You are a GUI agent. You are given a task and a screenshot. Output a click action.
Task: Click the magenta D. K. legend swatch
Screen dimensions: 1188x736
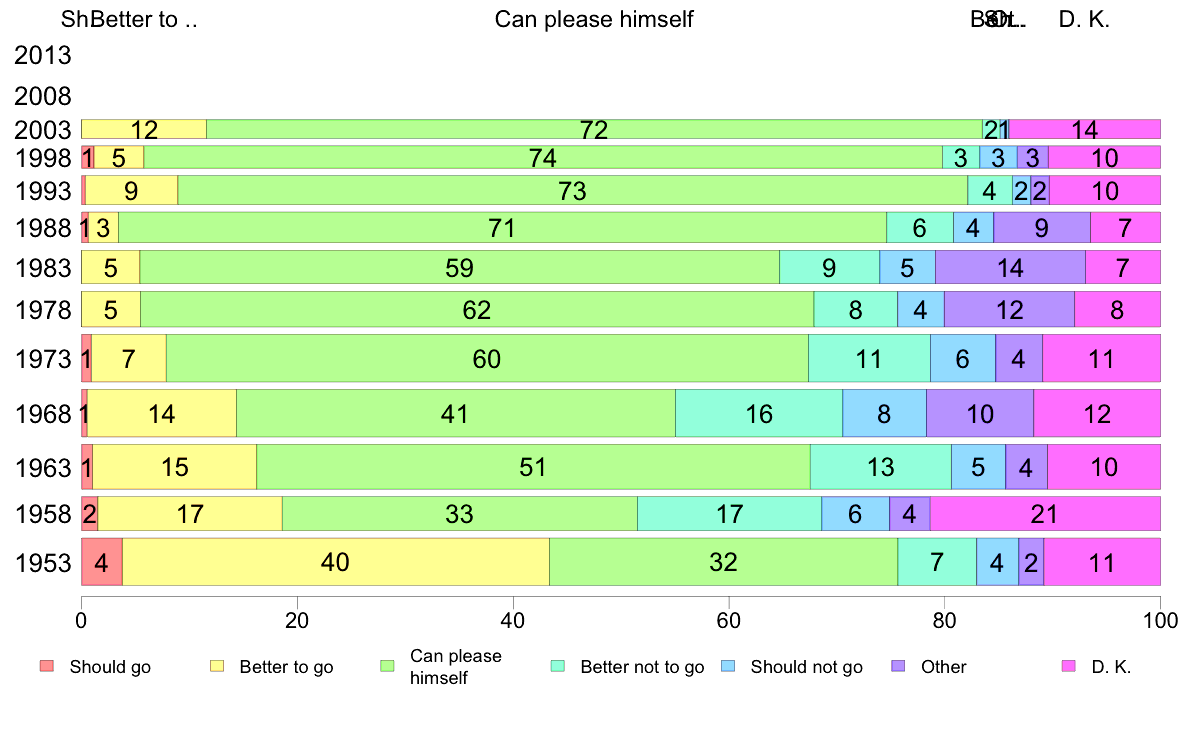pos(1069,666)
